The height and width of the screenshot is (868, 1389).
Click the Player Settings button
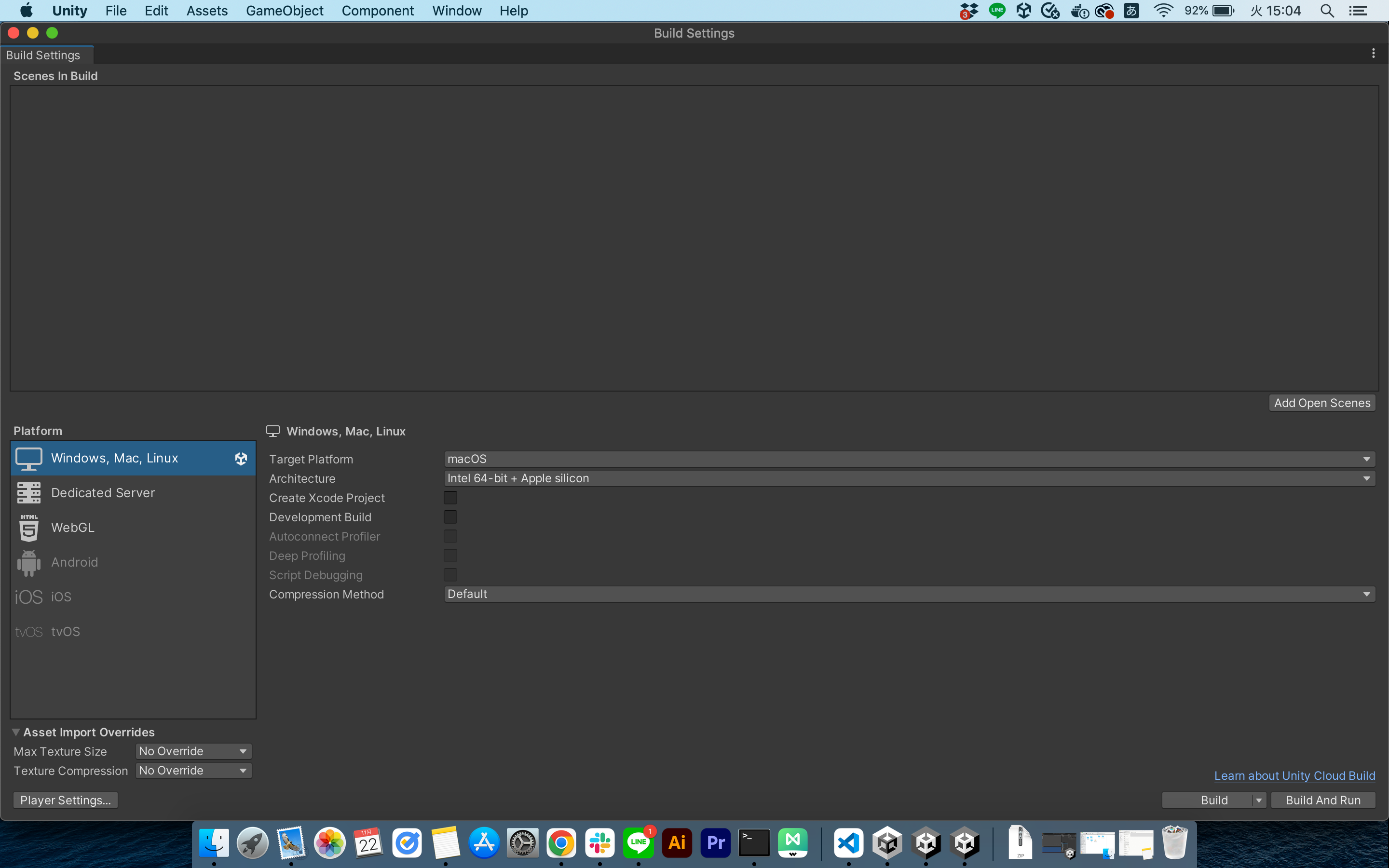(x=66, y=800)
